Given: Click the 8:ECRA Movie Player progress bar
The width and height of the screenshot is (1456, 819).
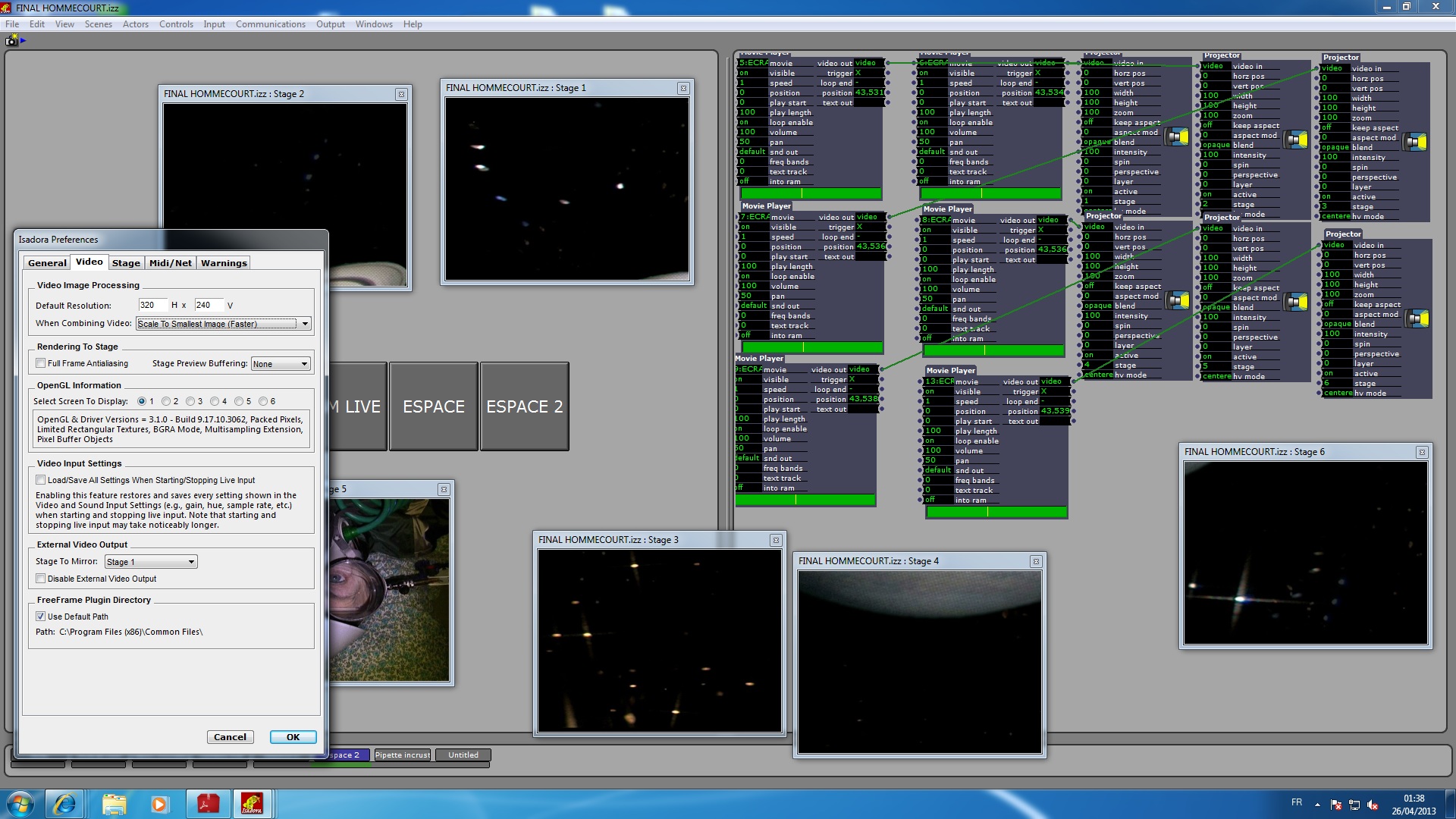Looking at the screenshot, I should (993, 350).
